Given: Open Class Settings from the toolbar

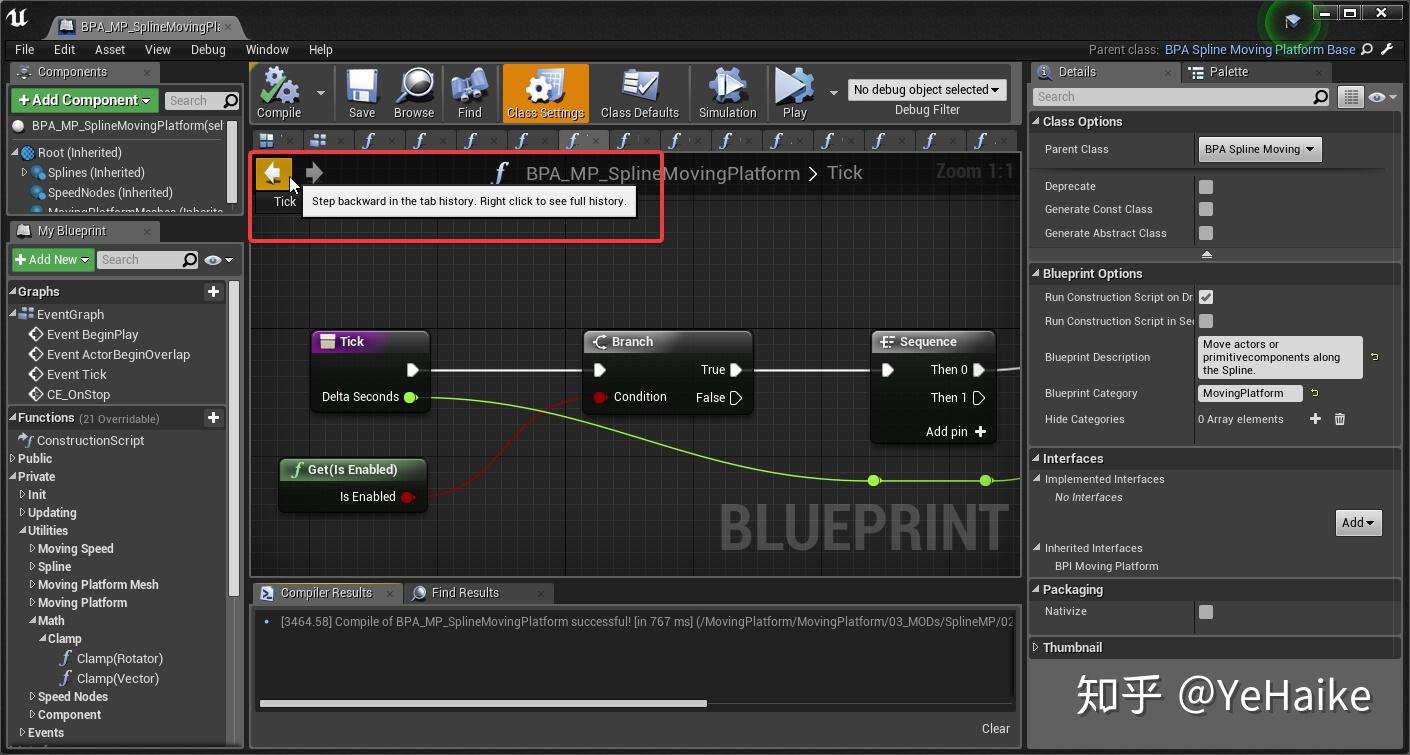Looking at the screenshot, I should [x=545, y=92].
